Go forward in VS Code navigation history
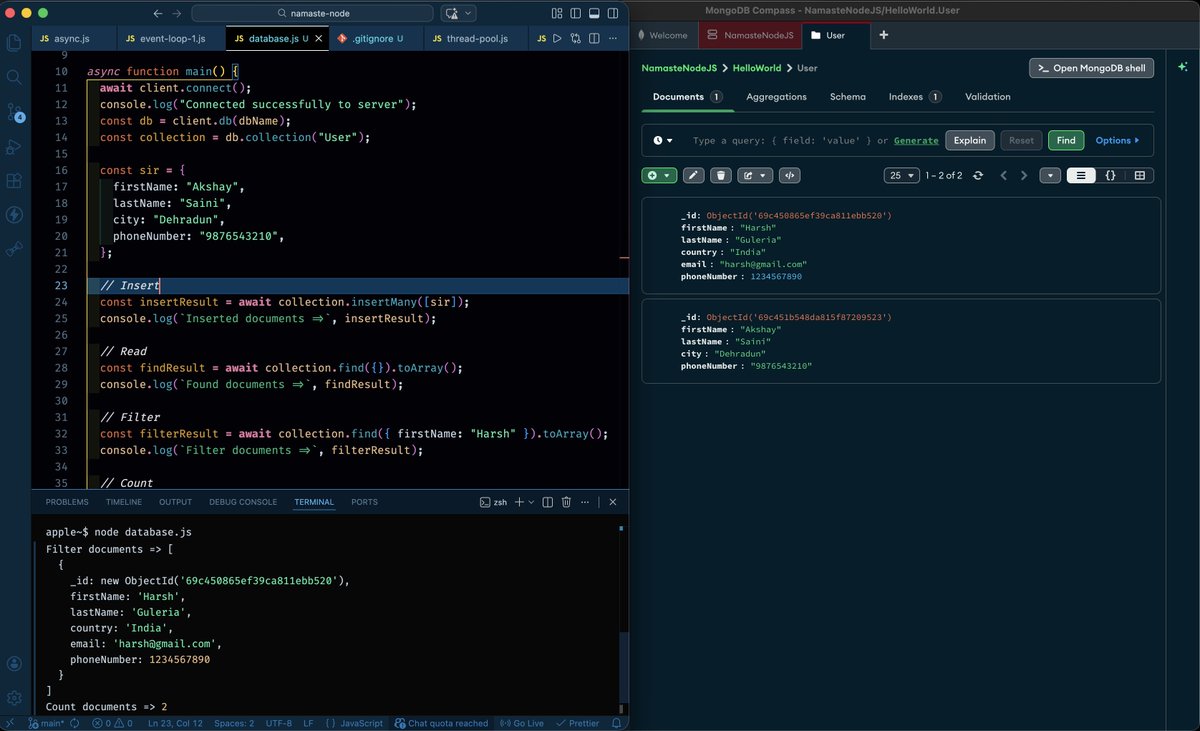The width and height of the screenshot is (1200, 731). pyautogui.click(x=177, y=14)
